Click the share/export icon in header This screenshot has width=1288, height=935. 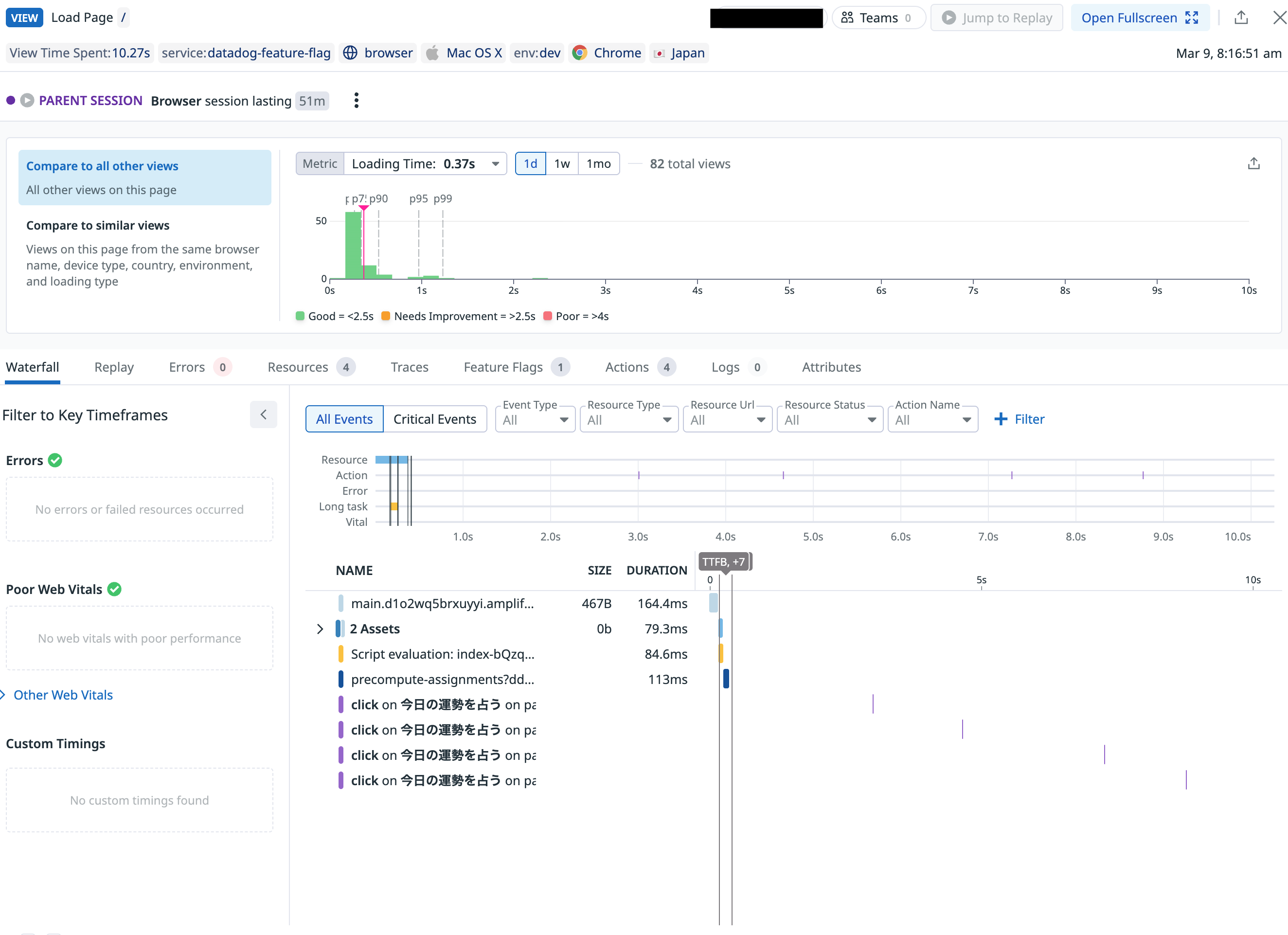(x=1241, y=18)
